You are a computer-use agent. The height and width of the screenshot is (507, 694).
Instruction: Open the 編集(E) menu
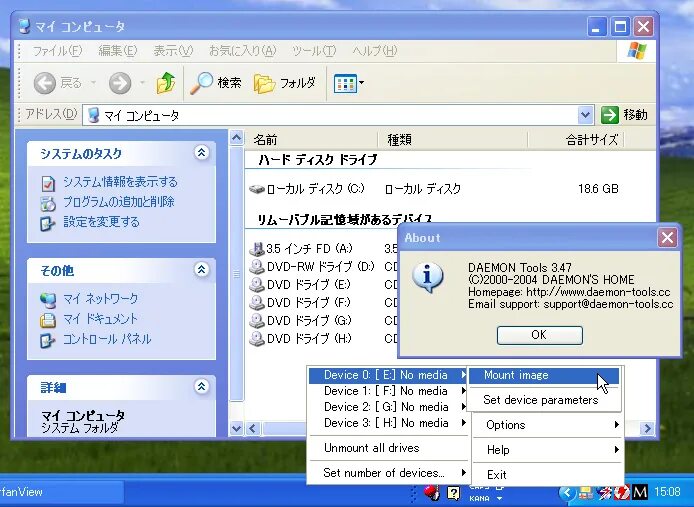coord(118,51)
